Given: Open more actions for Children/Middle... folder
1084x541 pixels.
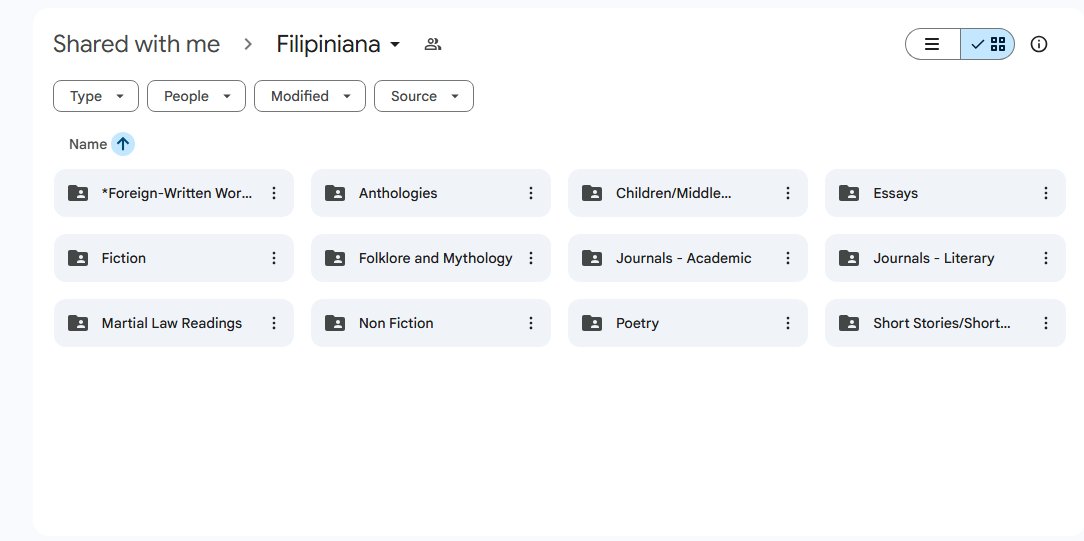Looking at the screenshot, I should (787, 193).
